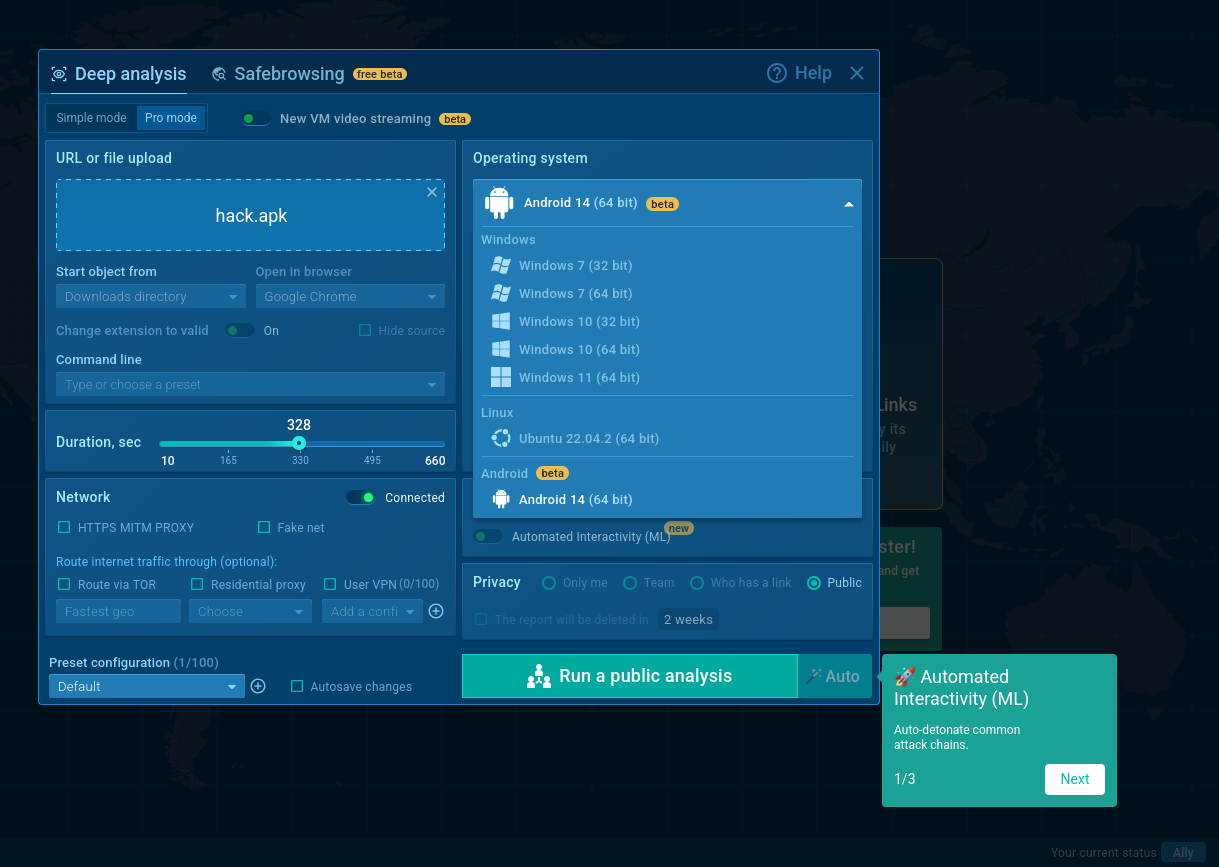
Task: Click the hack.apk upload area
Action: tap(250, 215)
